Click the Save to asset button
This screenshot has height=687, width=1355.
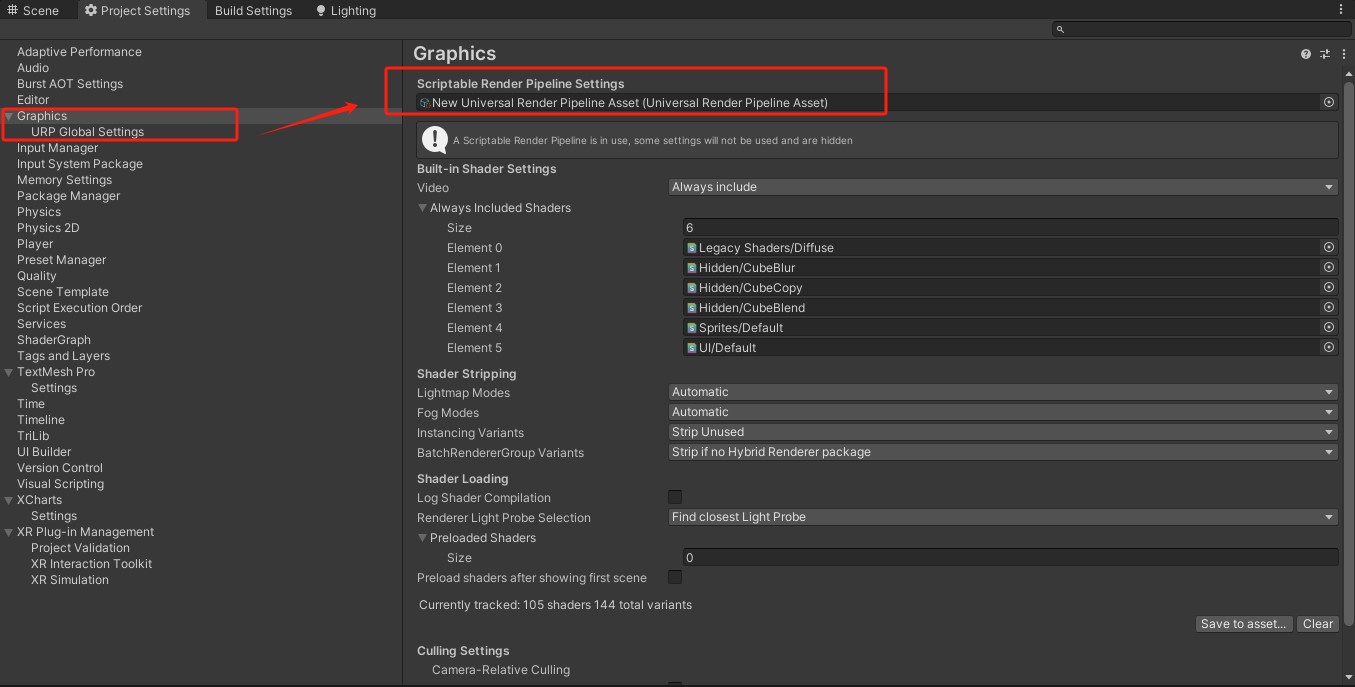[x=1244, y=624]
